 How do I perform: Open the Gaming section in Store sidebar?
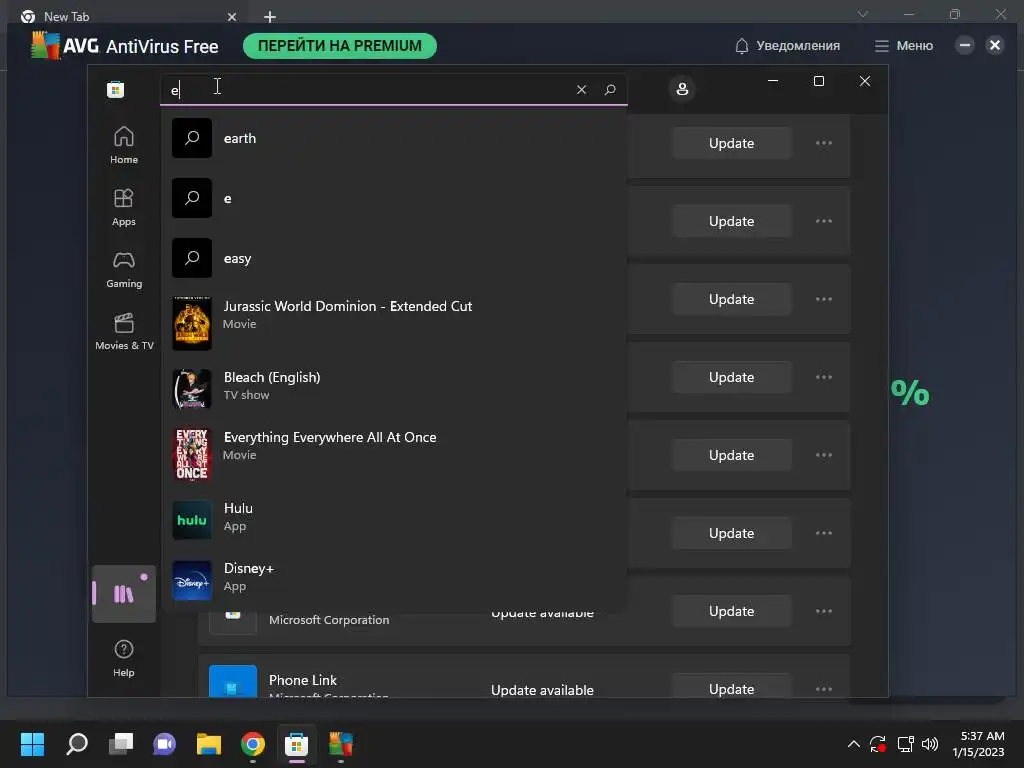click(123, 269)
